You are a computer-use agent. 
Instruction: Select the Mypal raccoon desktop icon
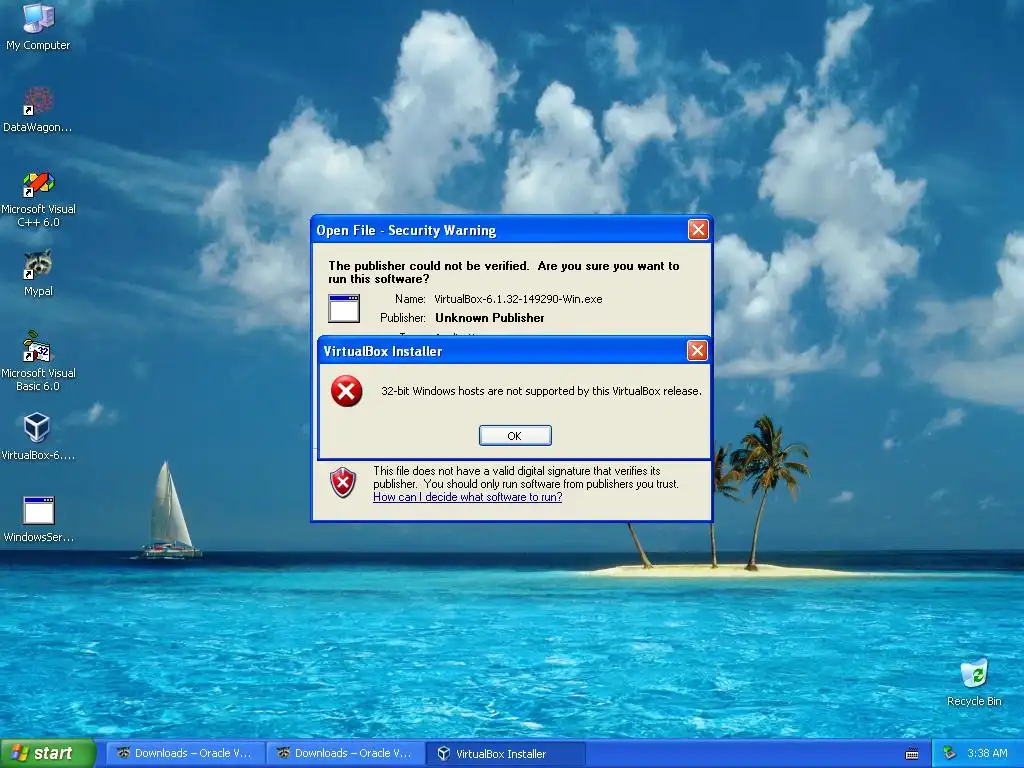(38, 273)
